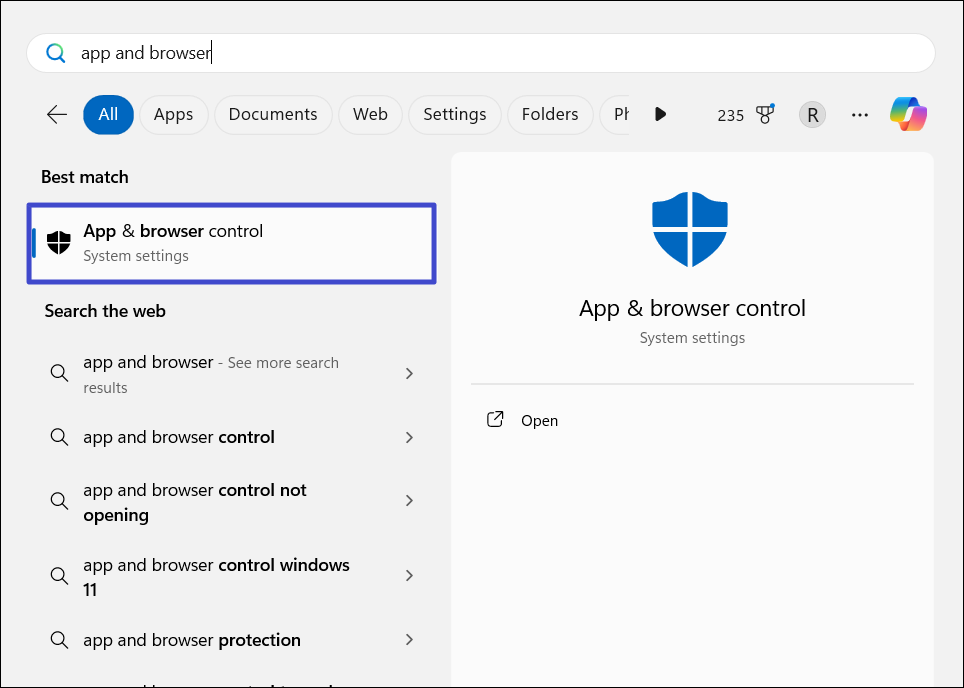Expand chevron for 'app and browser protection'
The width and height of the screenshot is (964, 688).
click(x=409, y=639)
